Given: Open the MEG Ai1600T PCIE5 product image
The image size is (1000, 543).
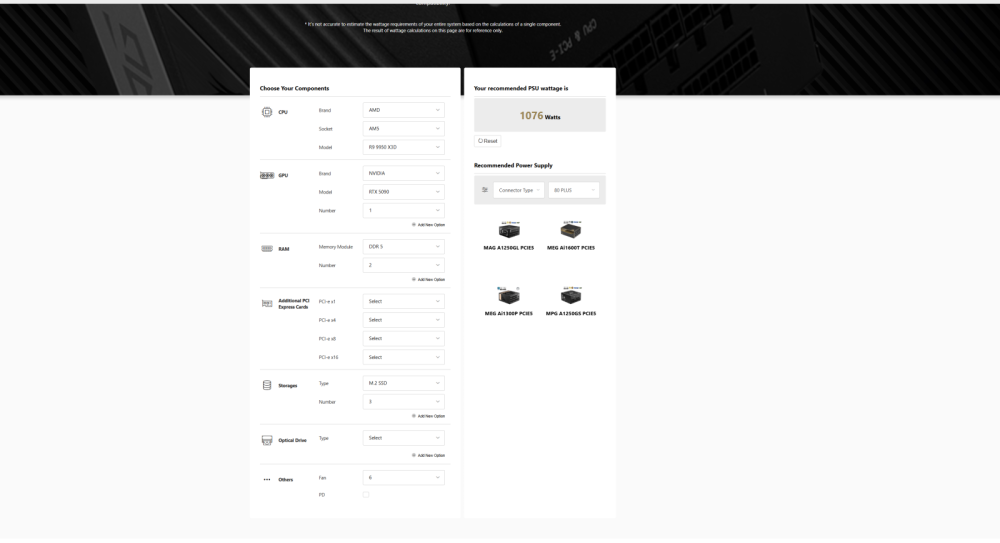Looking at the screenshot, I should pyautogui.click(x=571, y=230).
